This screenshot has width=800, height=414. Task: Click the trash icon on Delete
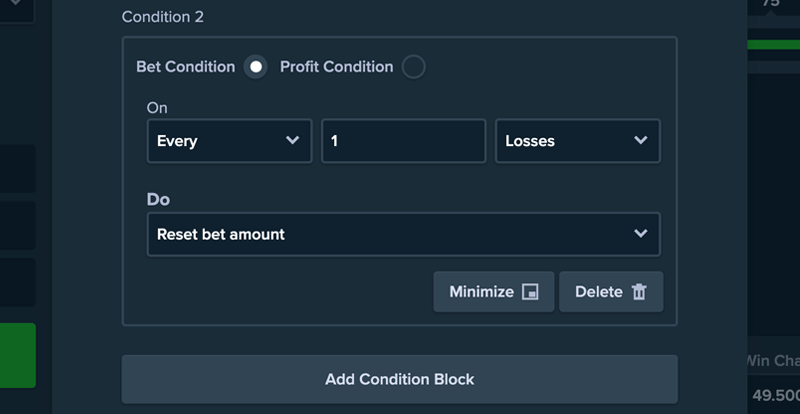[x=640, y=292]
